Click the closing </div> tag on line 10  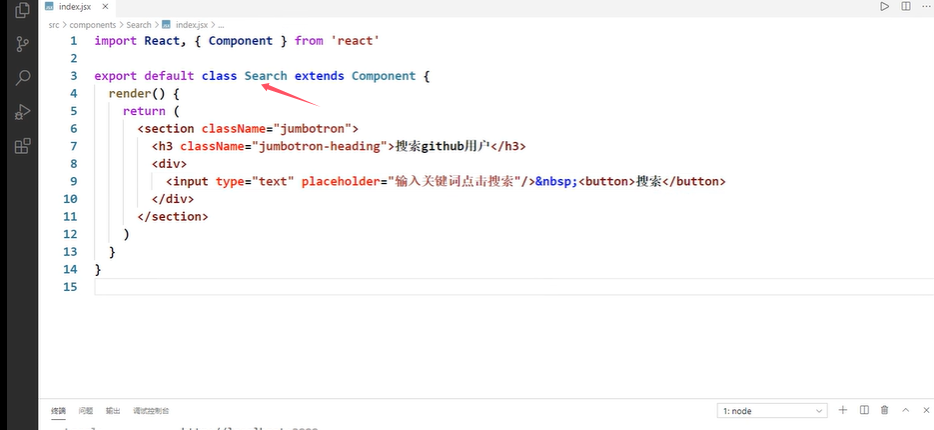tap(173, 199)
